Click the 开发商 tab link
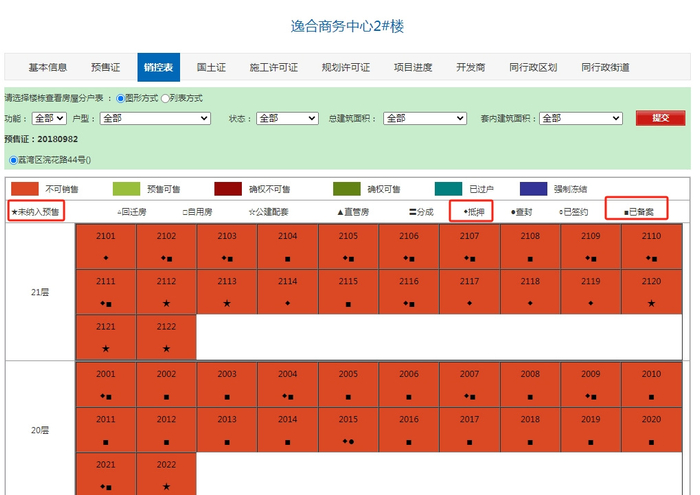Image resolution: width=700 pixels, height=495 pixels. point(470,67)
